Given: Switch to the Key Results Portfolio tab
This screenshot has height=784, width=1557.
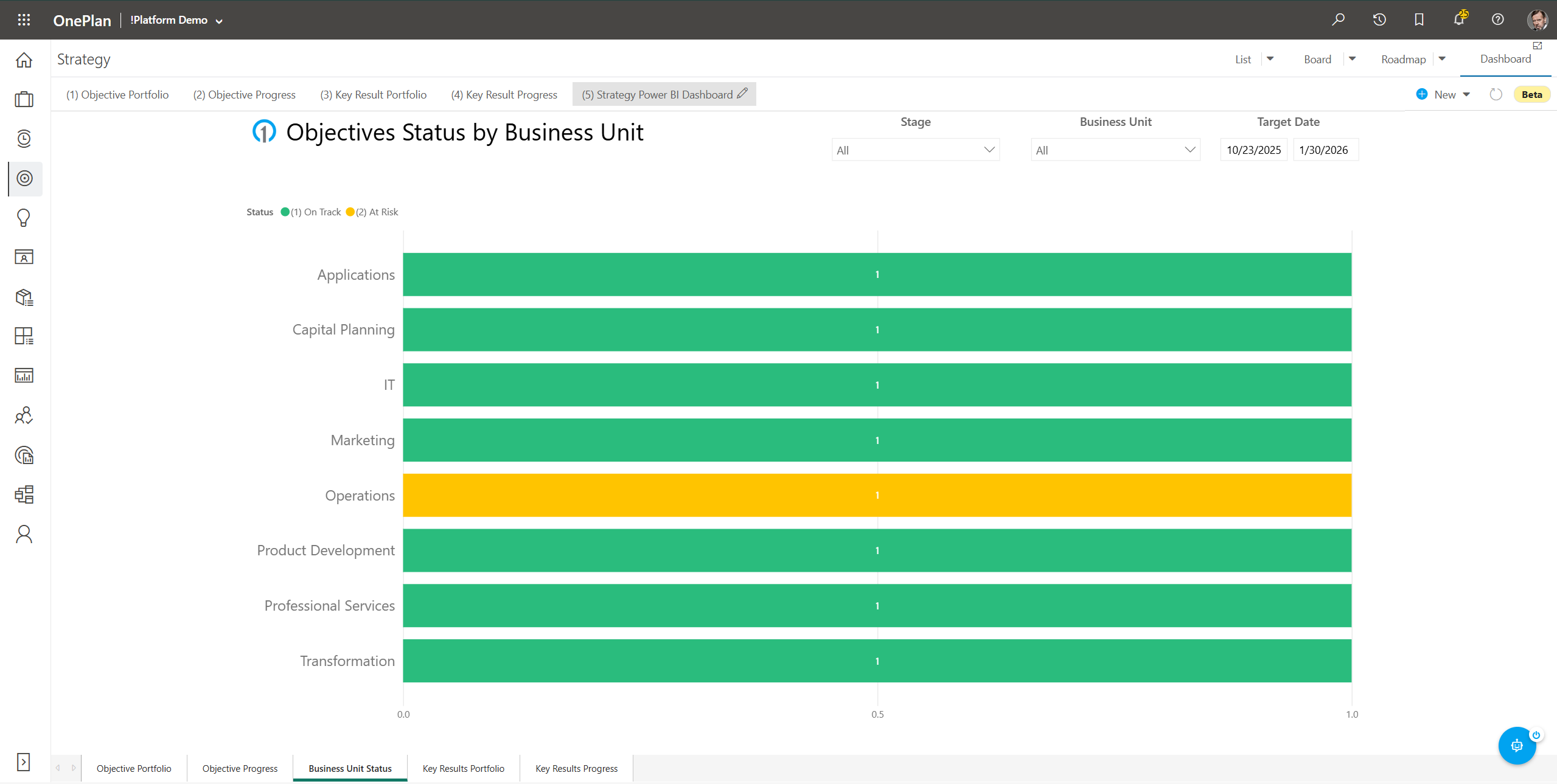Looking at the screenshot, I should click(x=462, y=768).
